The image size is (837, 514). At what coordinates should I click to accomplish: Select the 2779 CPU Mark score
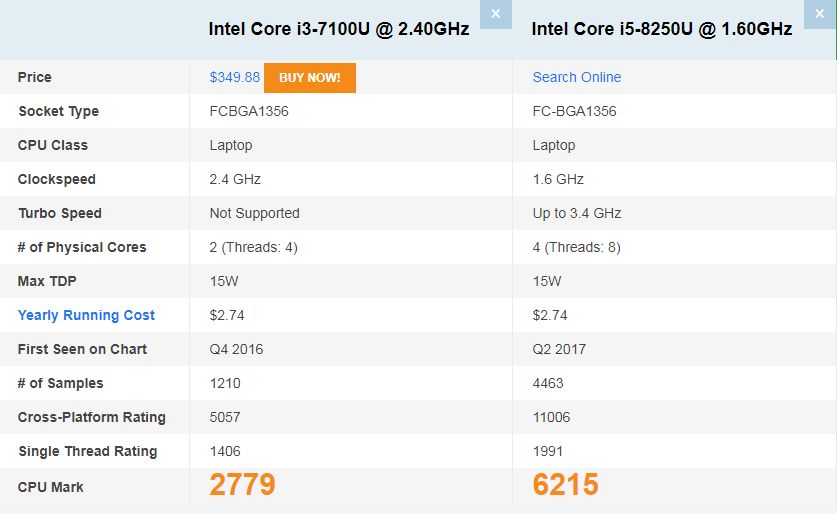[x=242, y=485]
